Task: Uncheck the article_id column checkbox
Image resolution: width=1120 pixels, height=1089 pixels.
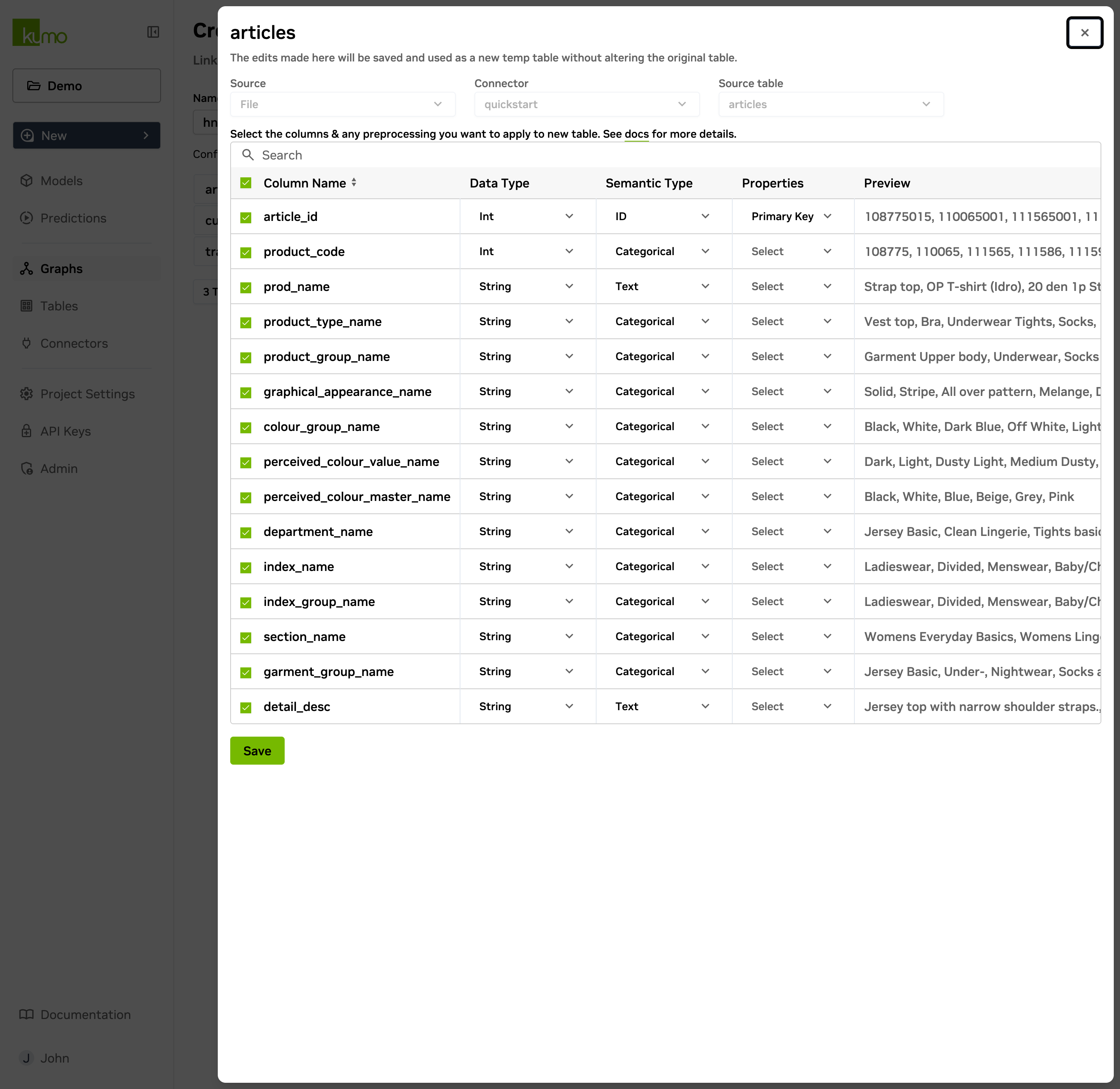Action: pos(246,217)
